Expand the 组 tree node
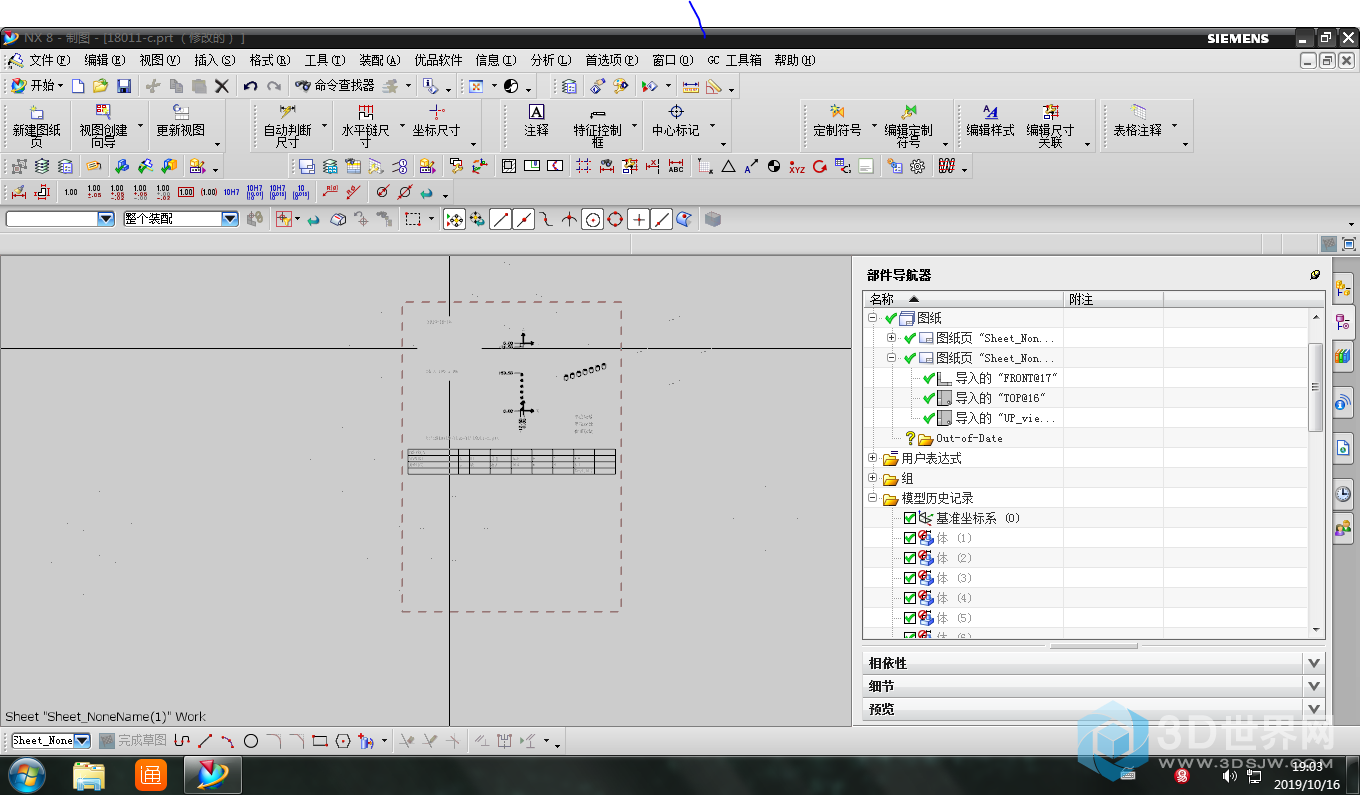Image resolution: width=1360 pixels, height=795 pixels. (x=873, y=478)
